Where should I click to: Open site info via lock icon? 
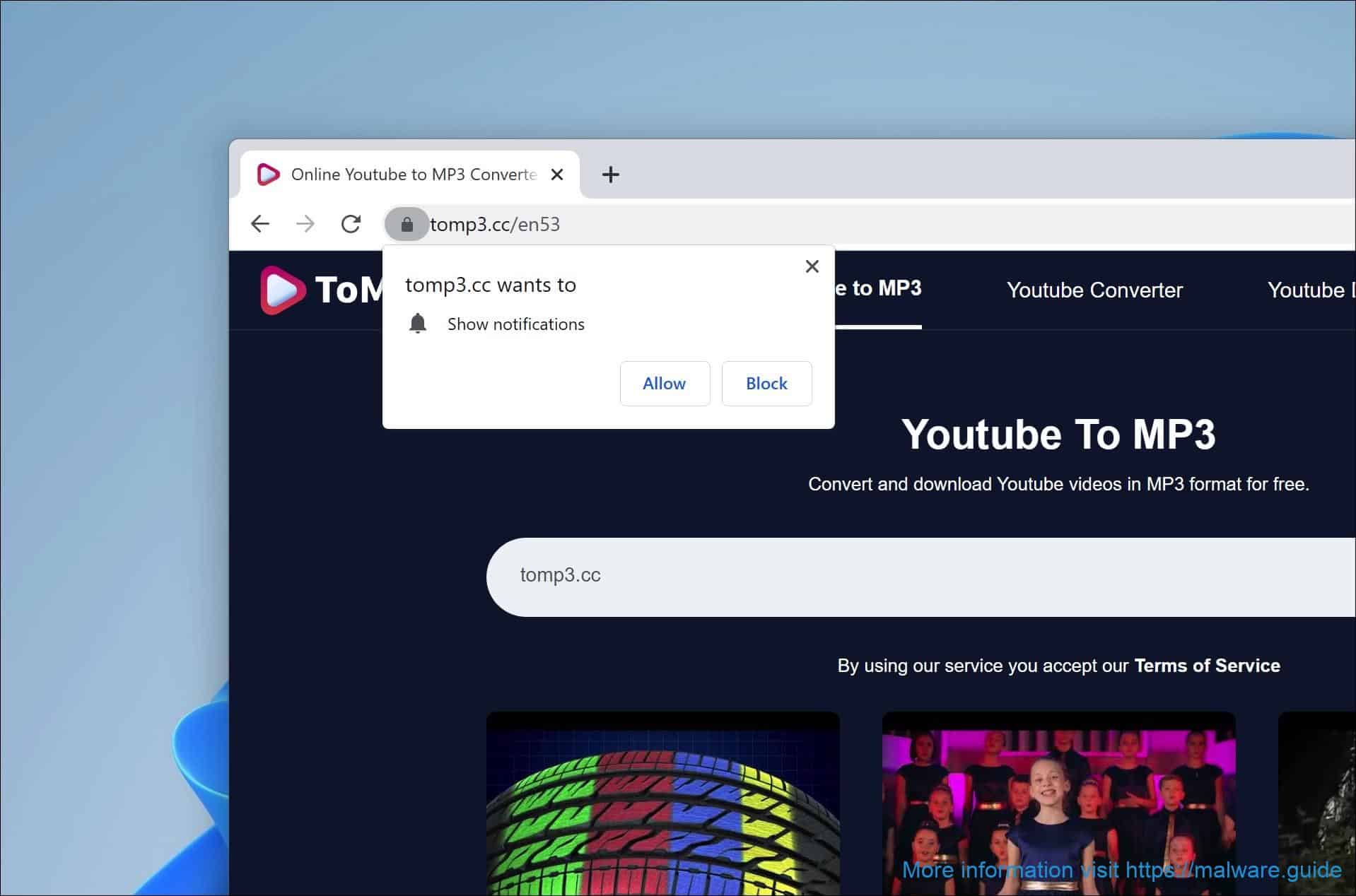coord(407,224)
